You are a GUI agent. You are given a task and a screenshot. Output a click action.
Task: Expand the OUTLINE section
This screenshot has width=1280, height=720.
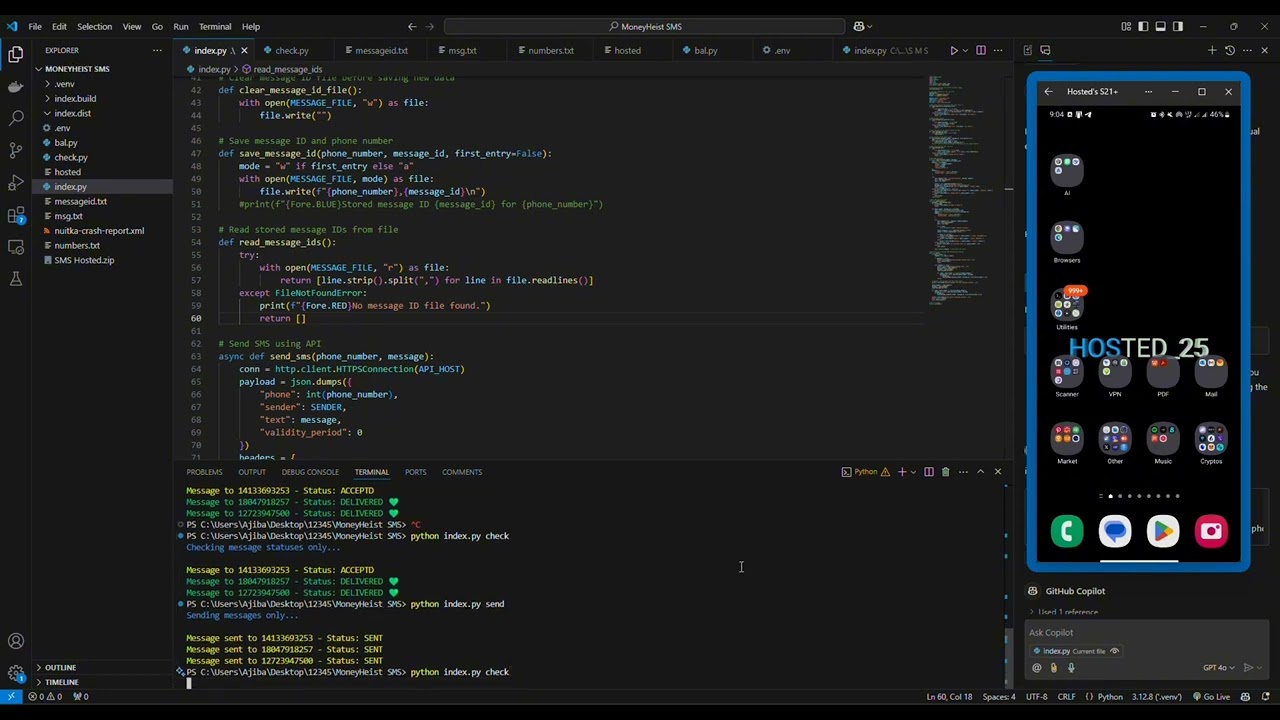(x=60, y=667)
